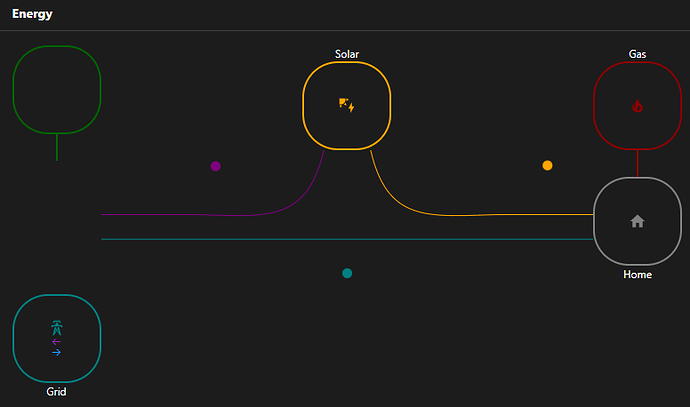690x407 pixels.
Task: Select the empty green circle node
Action: pyautogui.click(x=56, y=89)
